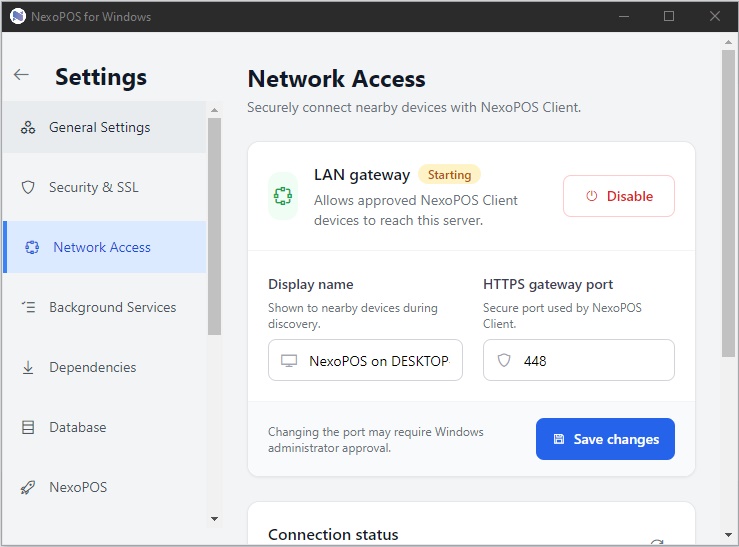Click the Security & SSL shield icon

point(28,187)
